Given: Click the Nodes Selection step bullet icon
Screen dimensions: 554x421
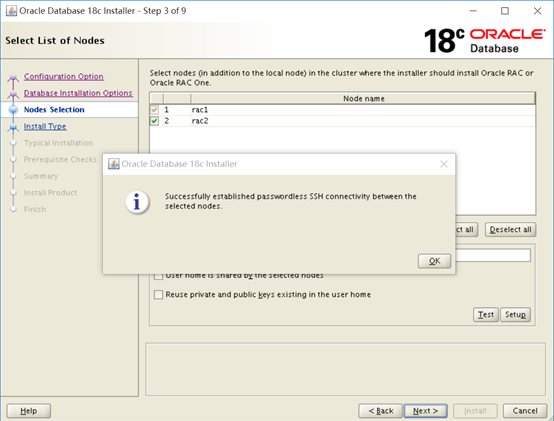Looking at the screenshot, I should tap(13, 110).
